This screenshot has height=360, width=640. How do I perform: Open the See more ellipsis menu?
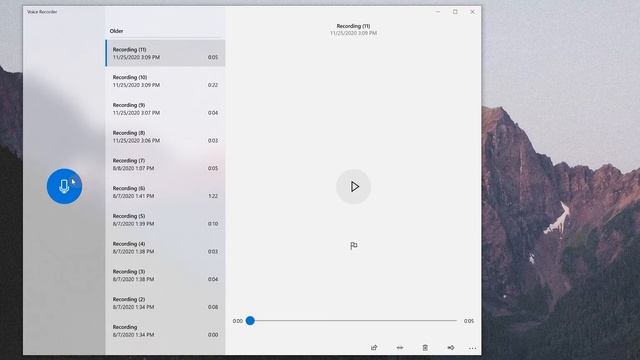click(472, 348)
